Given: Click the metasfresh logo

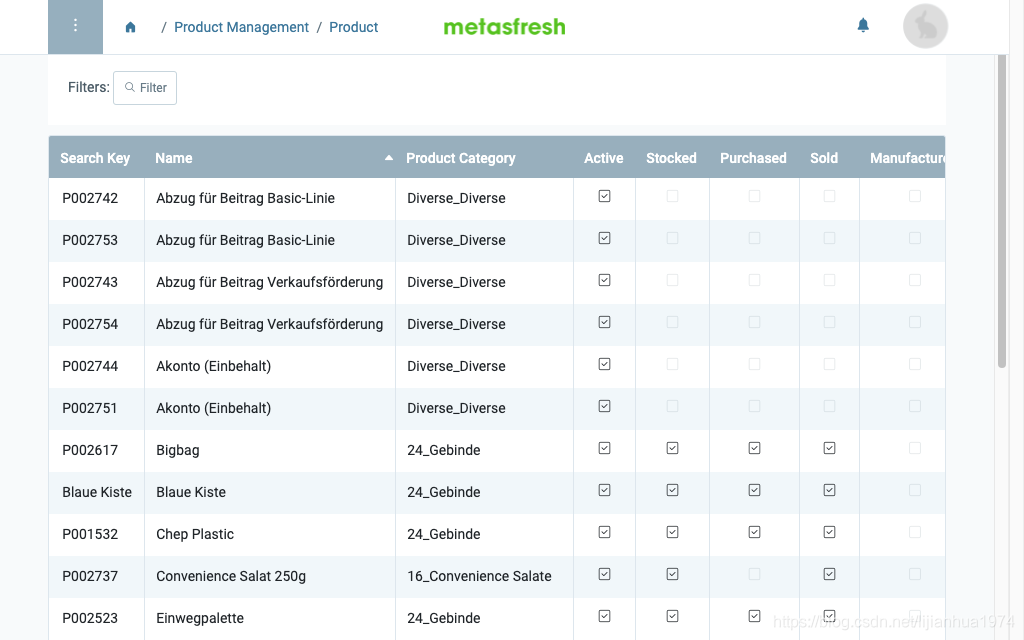Looking at the screenshot, I should (x=504, y=27).
